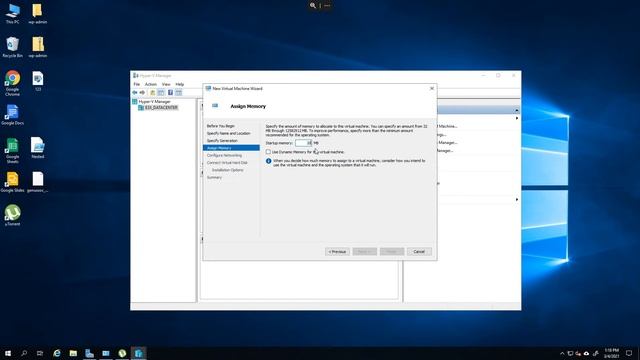Select the wp-admin zip archive desktop icon
This screenshot has height=360, width=640.
pyautogui.click(x=38, y=47)
